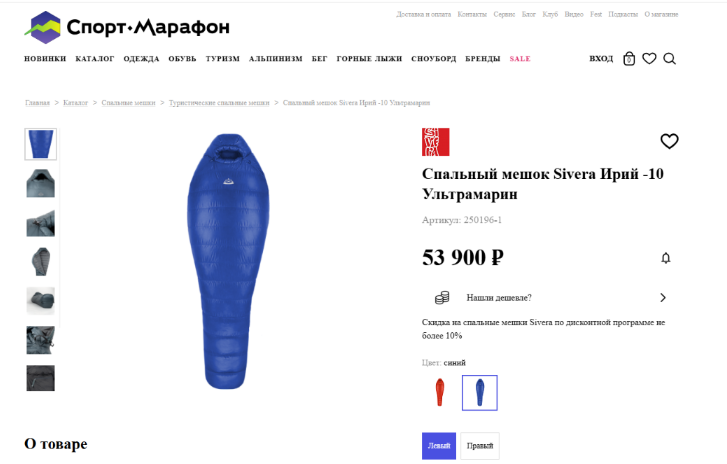Click the Sivera brand logo

(x=435, y=142)
